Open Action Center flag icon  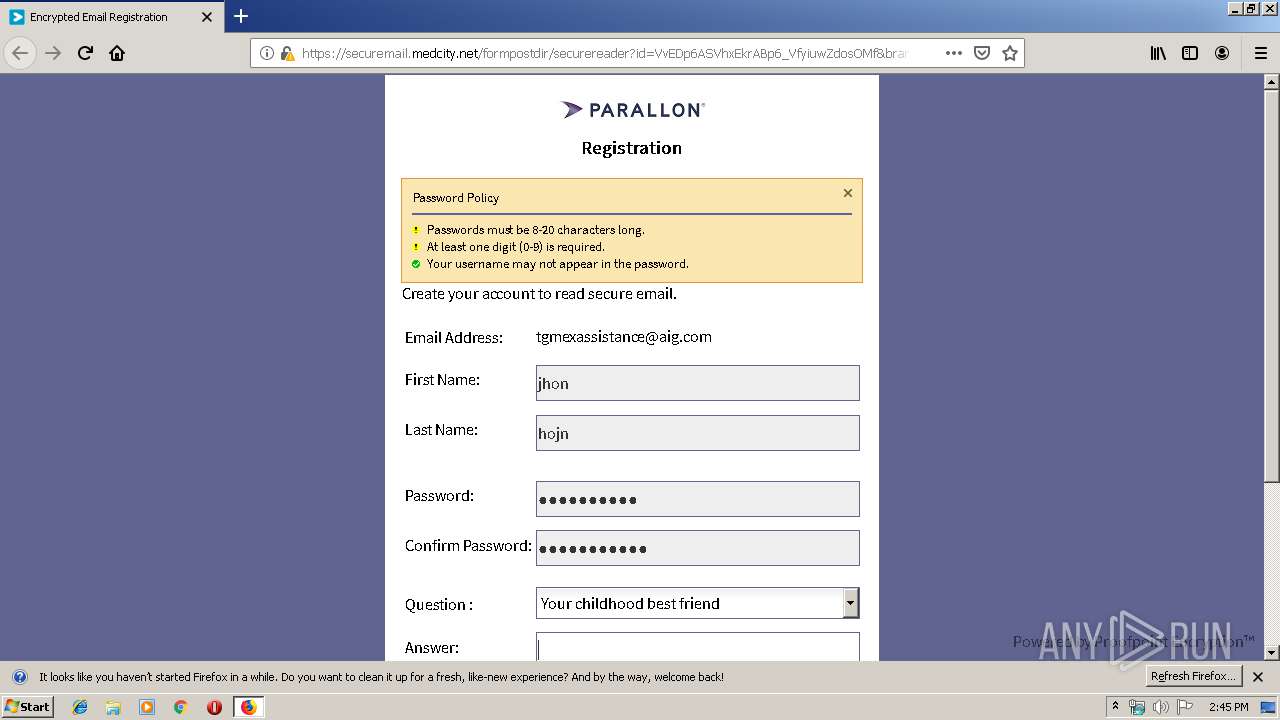point(1185,707)
